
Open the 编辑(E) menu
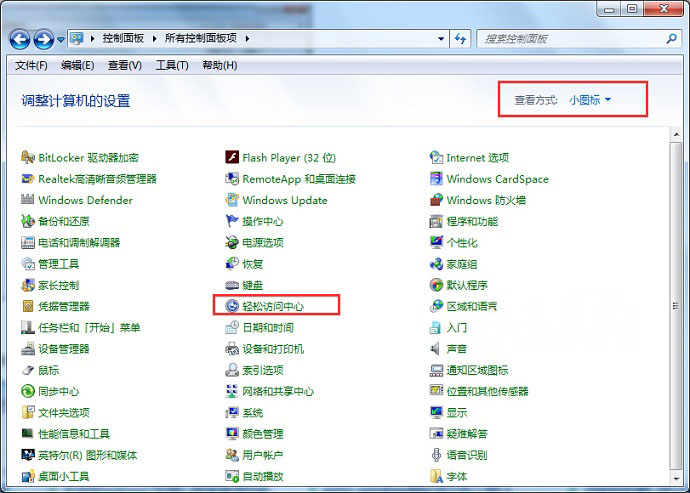77,66
